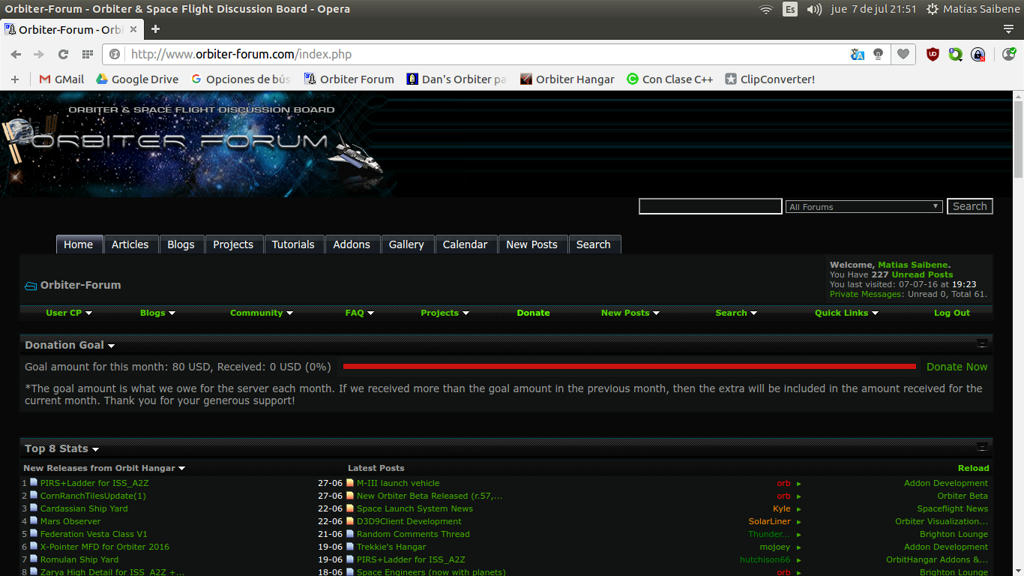Click the red donation progress bar
Image resolution: width=1024 pixels, height=576 pixels.
(629, 366)
